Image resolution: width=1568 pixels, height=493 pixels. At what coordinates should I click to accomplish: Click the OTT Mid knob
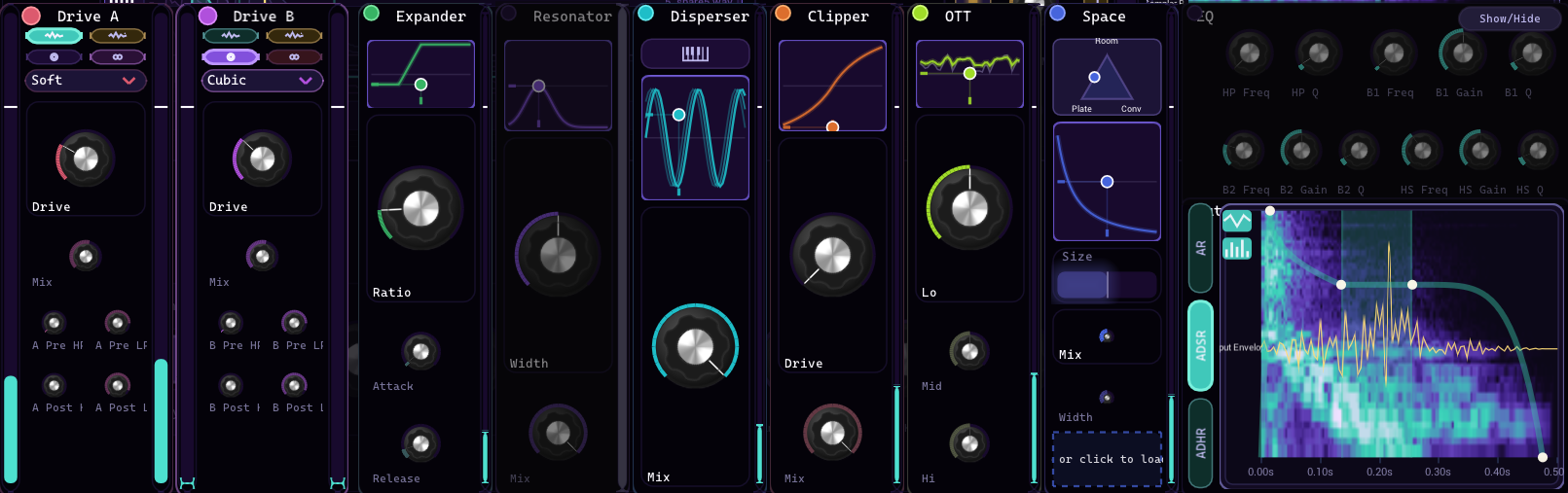(969, 352)
